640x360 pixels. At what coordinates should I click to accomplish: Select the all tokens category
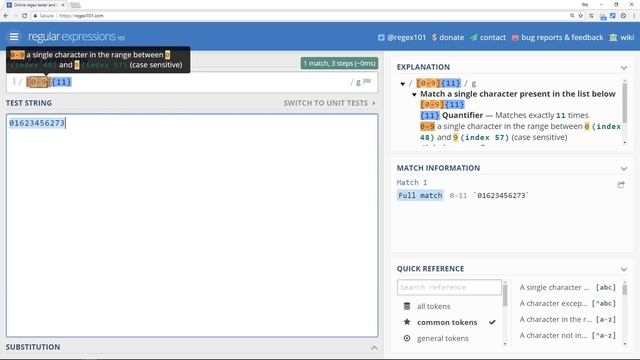(433, 306)
